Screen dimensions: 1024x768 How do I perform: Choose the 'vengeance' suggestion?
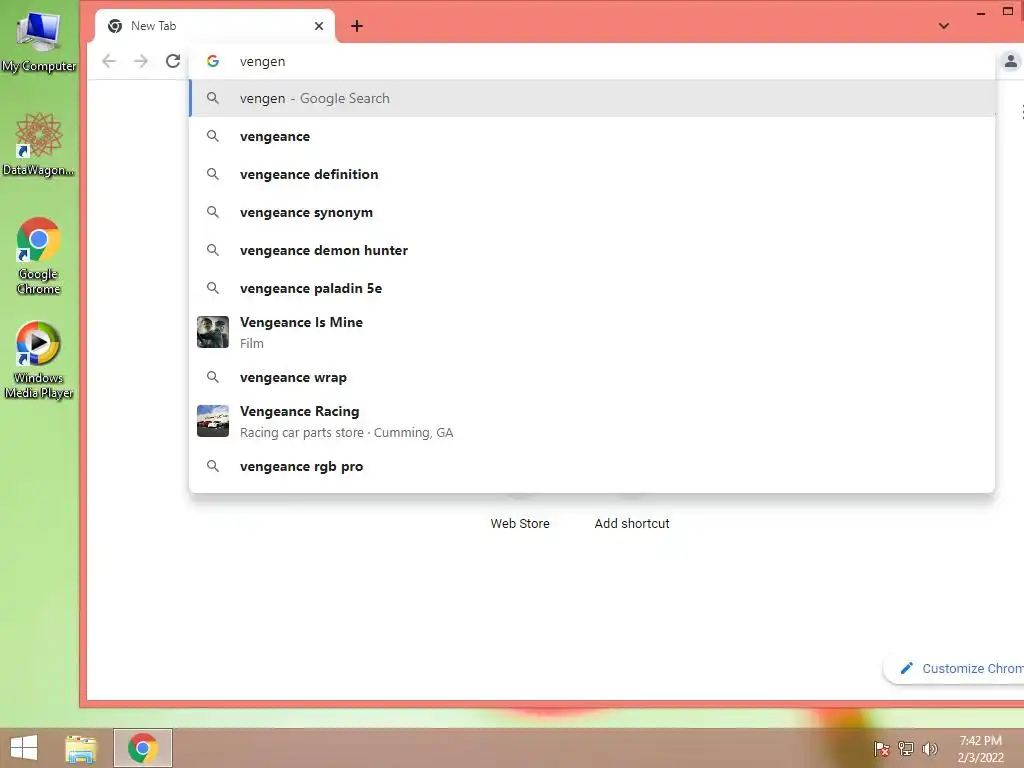[x=592, y=136]
